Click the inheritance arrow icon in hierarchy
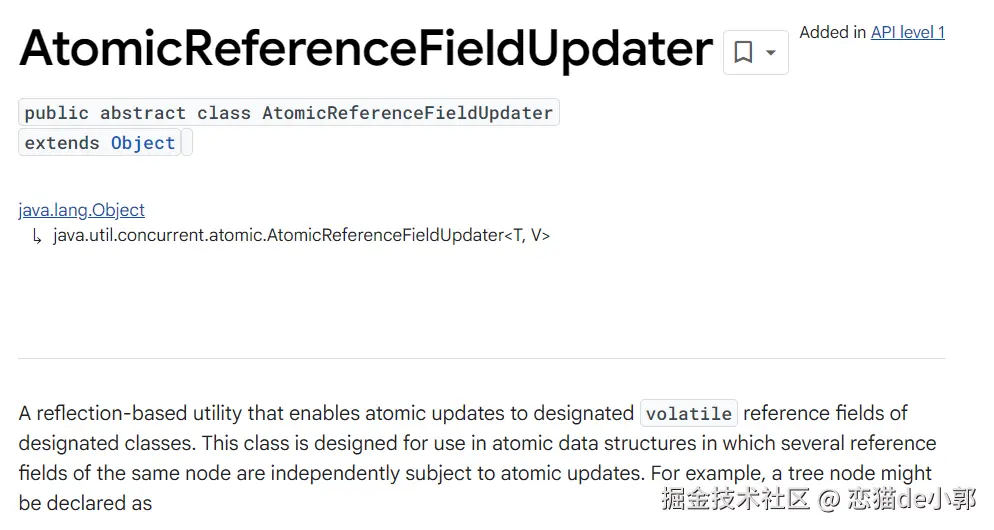This screenshot has width=994, height=530. point(37,237)
